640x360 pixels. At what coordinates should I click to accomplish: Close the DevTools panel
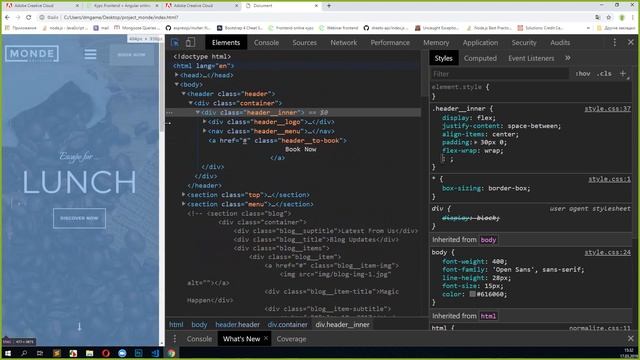click(x=631, y=42)
